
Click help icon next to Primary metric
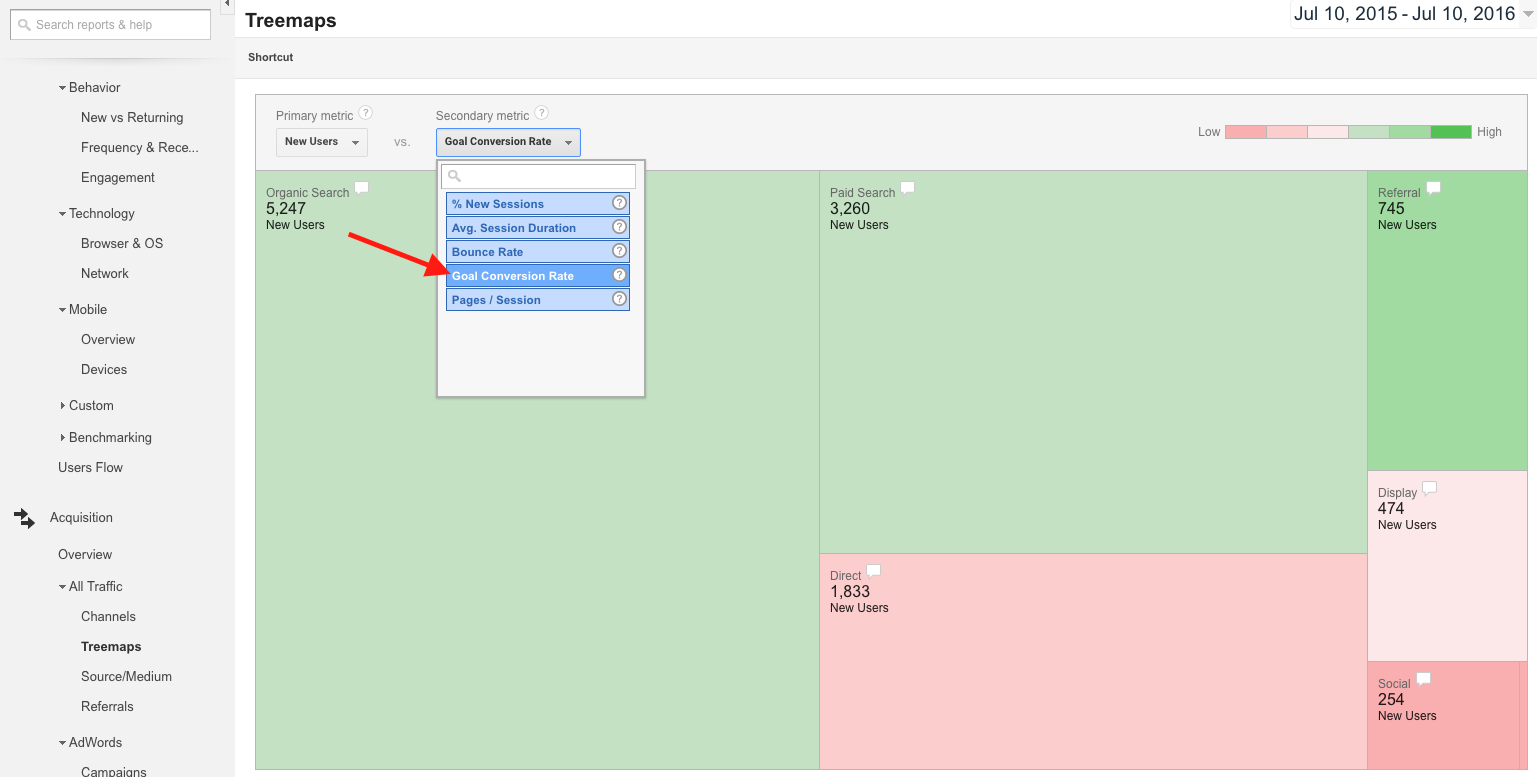[366, 114]
